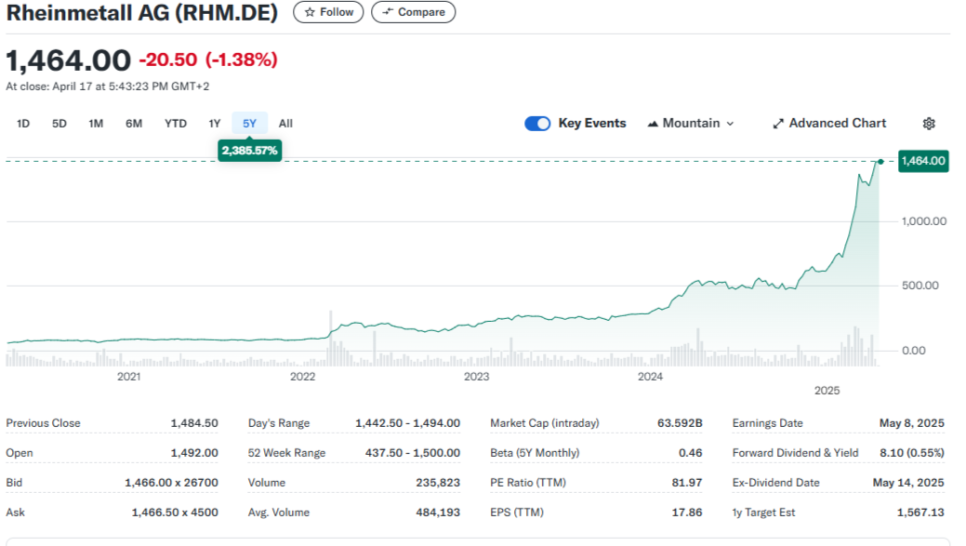Click the Volume value 235,823
966x546 pixels.
pyautogui.click(x=437, y=482)
